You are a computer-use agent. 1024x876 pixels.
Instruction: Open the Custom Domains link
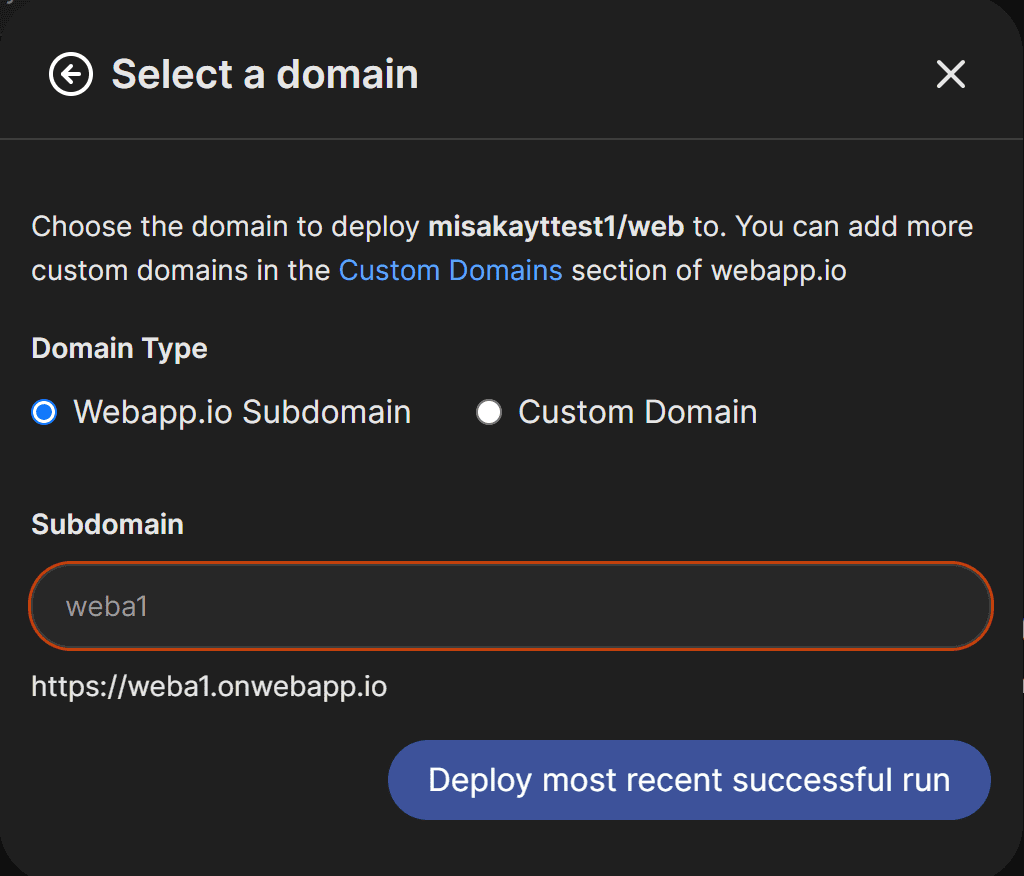[x=450, y=270]
